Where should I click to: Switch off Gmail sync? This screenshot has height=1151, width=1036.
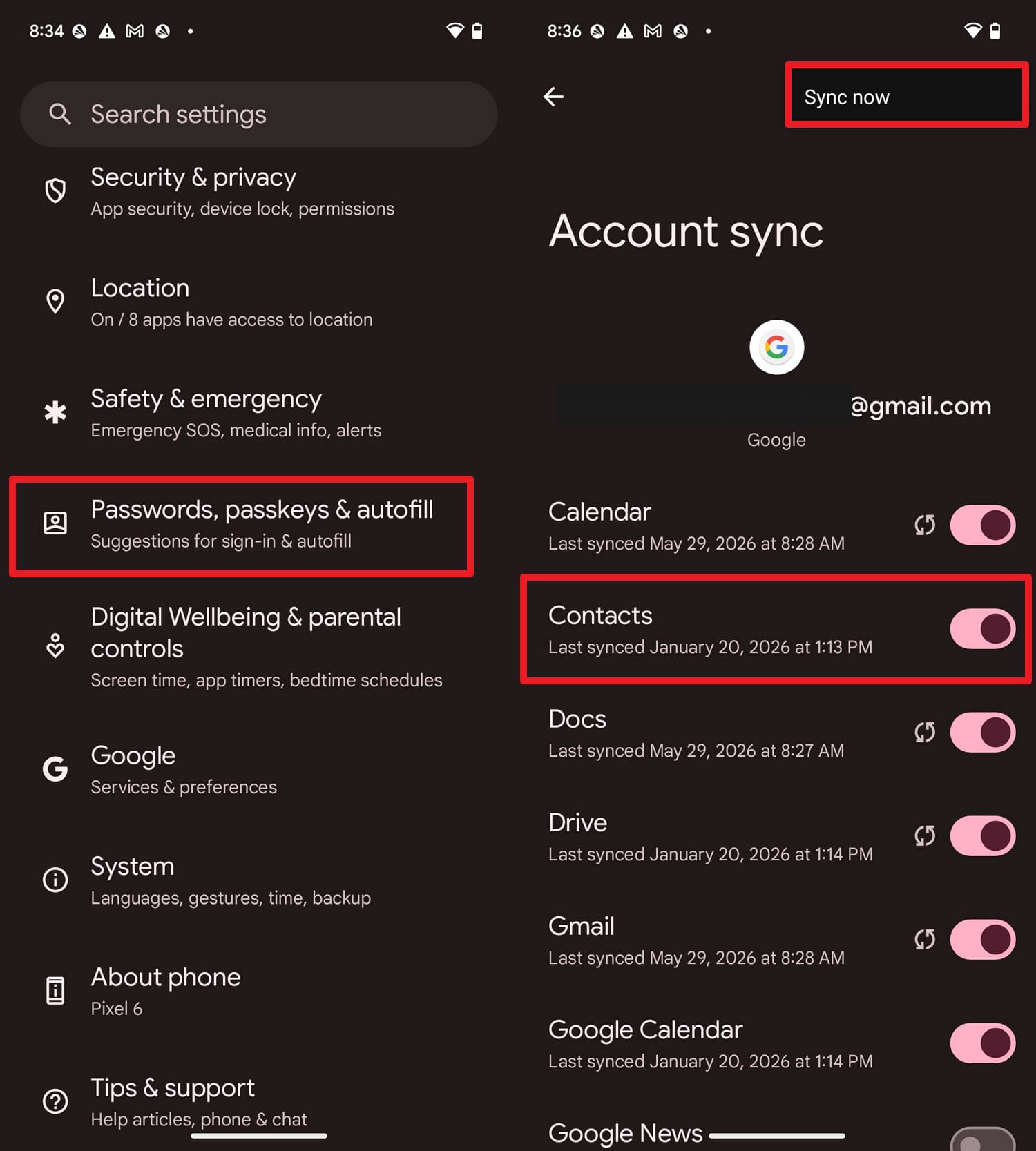(982, 940)
